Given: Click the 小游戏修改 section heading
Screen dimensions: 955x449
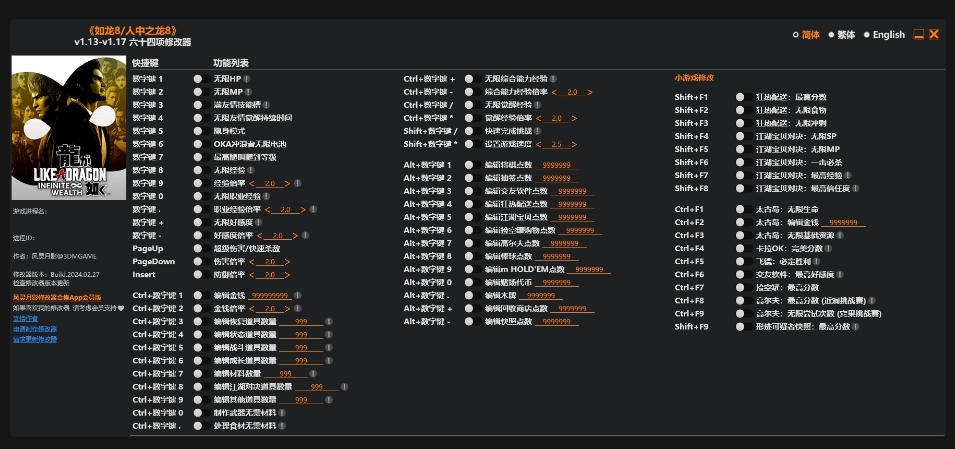Looking at the screenshot, I should (694, 78).
